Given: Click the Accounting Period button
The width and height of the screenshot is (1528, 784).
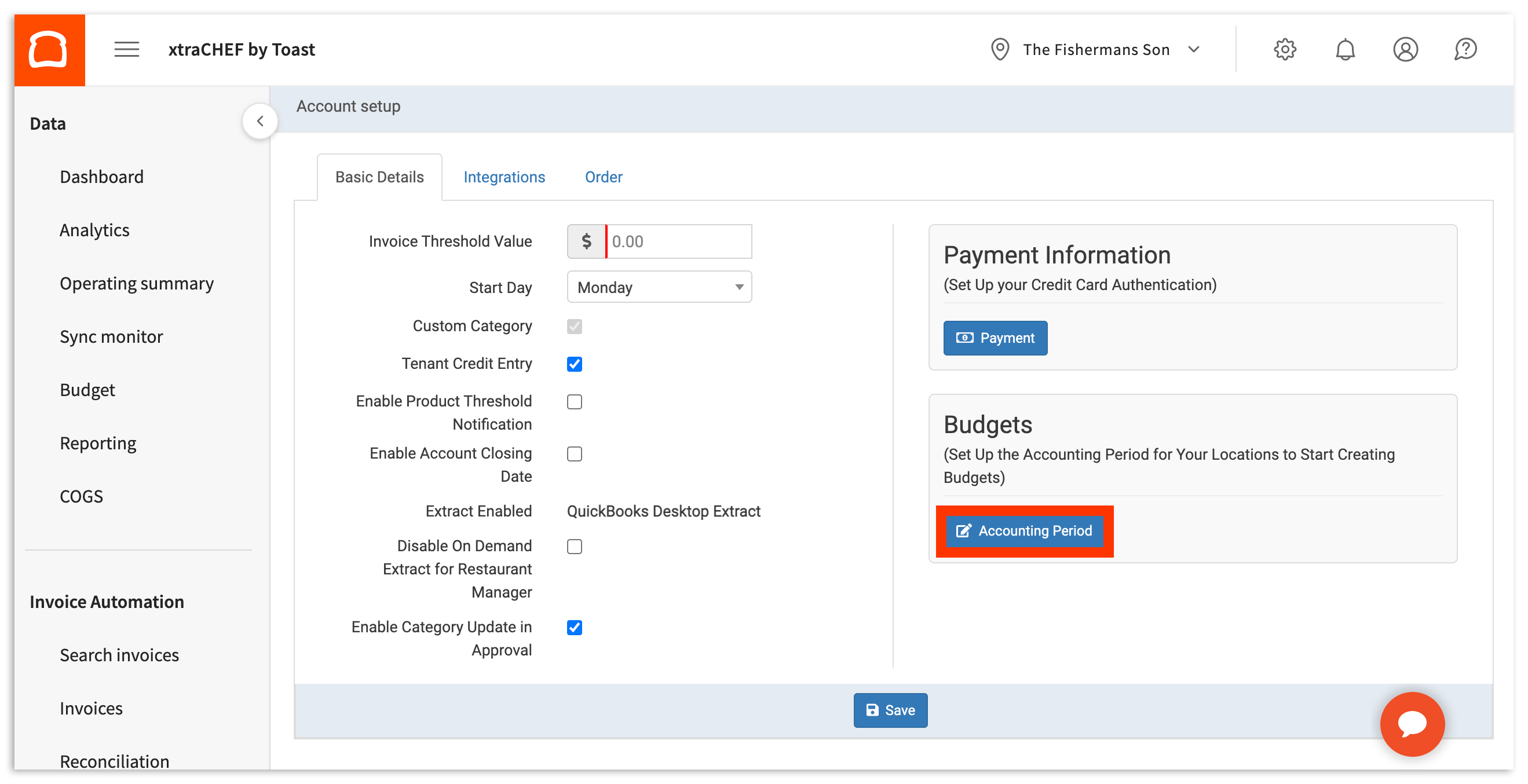Looking at the screenshot, I should pyautogui.click(x=1025, y=531).
